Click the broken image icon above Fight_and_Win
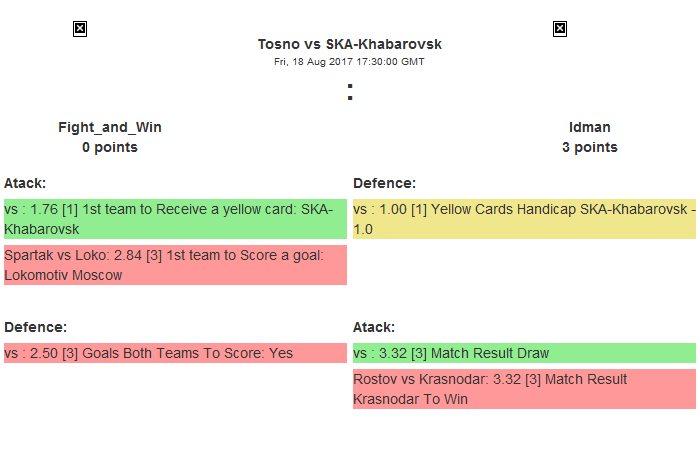The height and width of the screenshot is (460, 700). click(x=80, y=29)
